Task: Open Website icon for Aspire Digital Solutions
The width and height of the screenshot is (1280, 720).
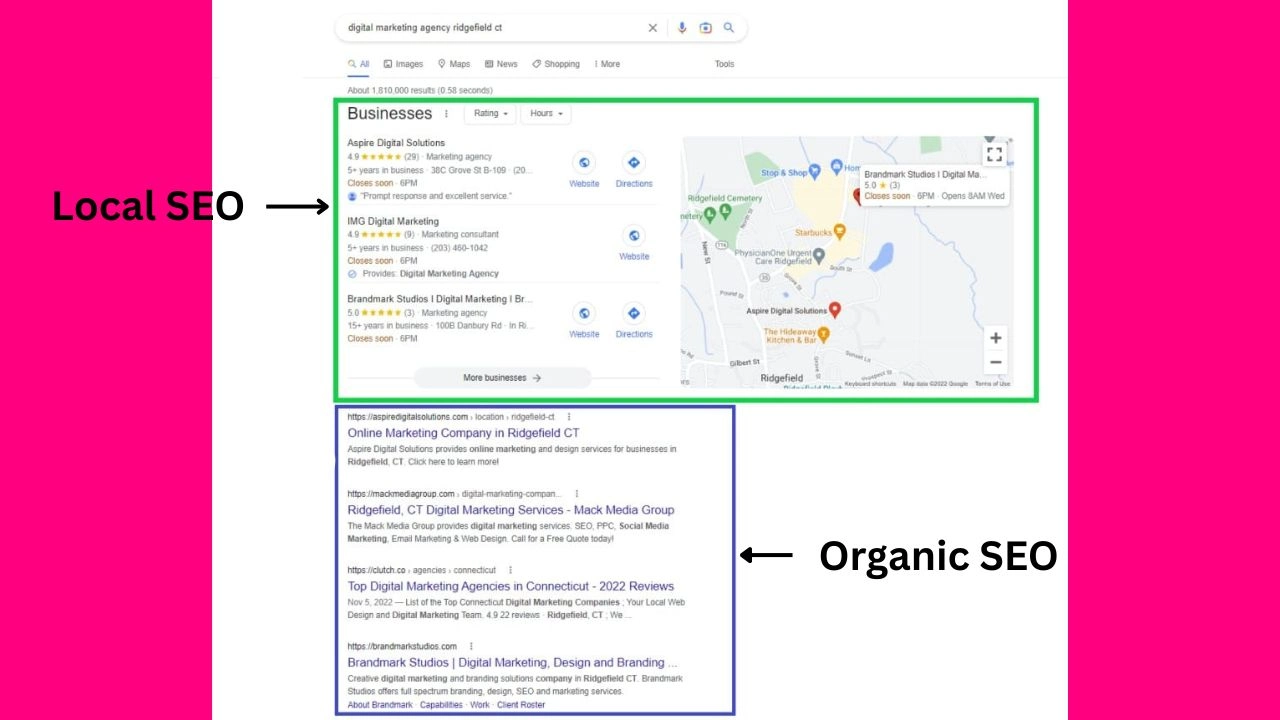Action: [584, 163]
